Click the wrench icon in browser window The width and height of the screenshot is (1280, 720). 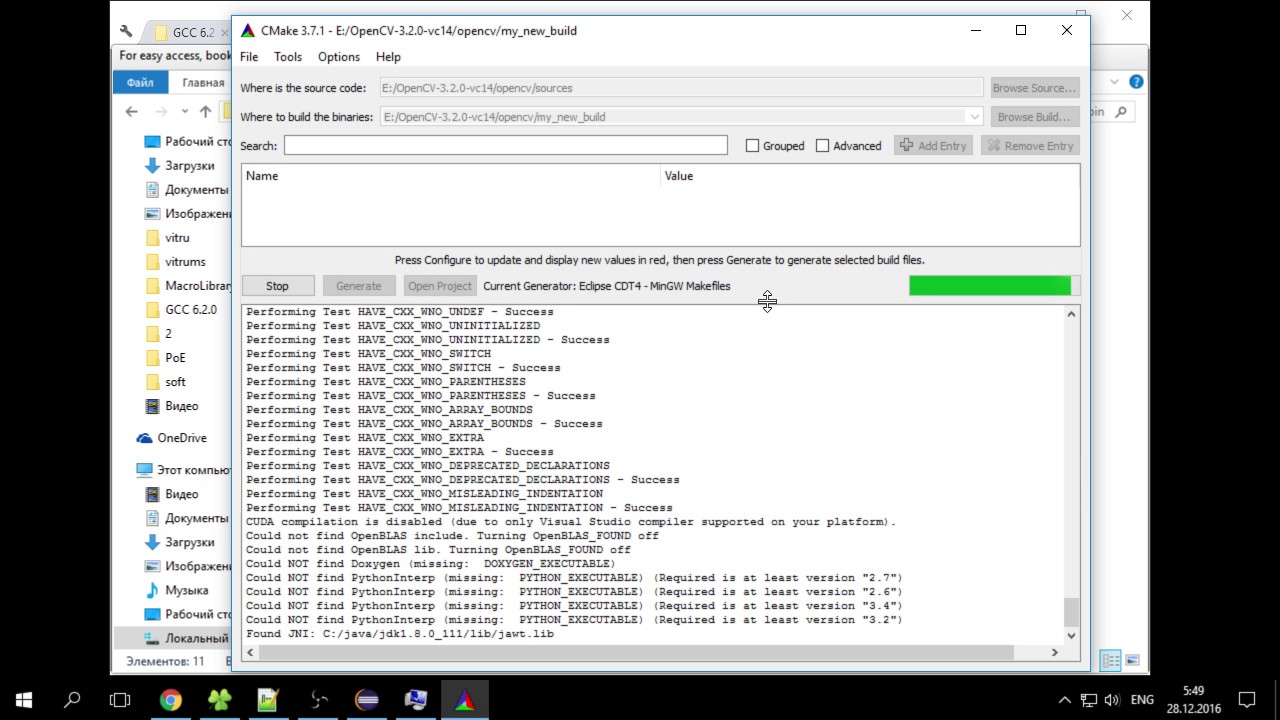coord(125,32)
